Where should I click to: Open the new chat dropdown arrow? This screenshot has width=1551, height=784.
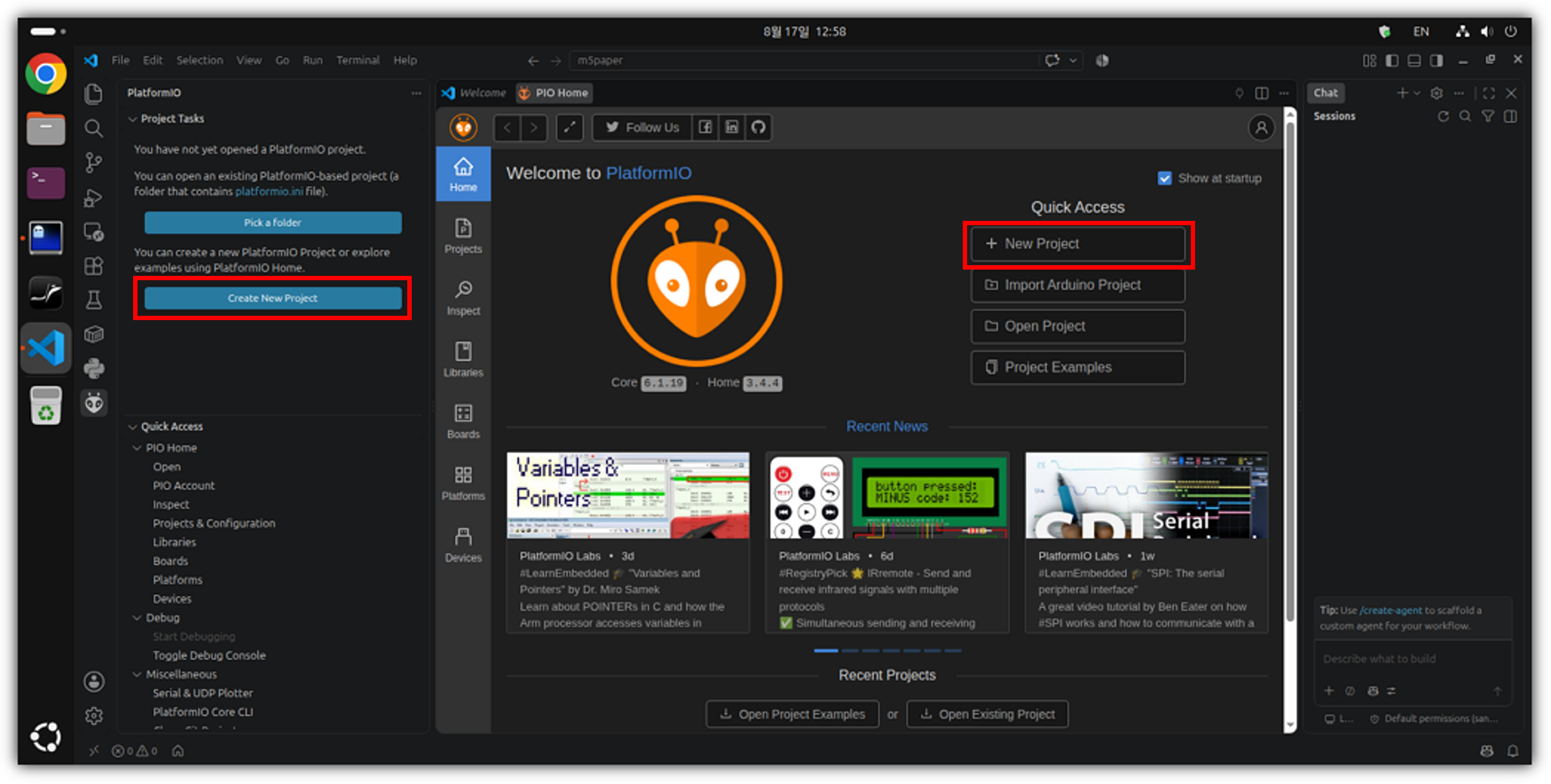click(1417, 93)
